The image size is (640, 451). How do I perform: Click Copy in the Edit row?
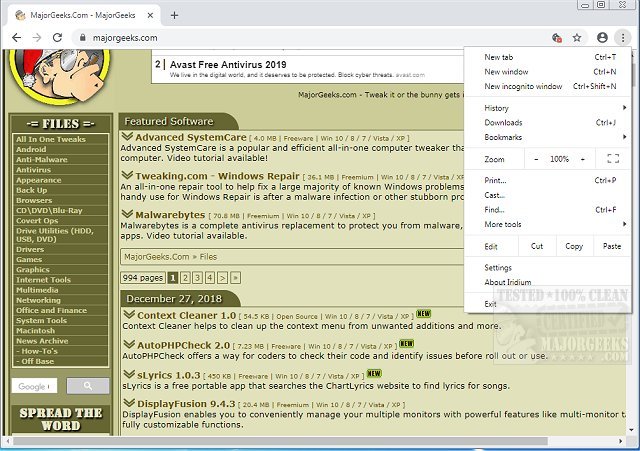click(574, 246)
